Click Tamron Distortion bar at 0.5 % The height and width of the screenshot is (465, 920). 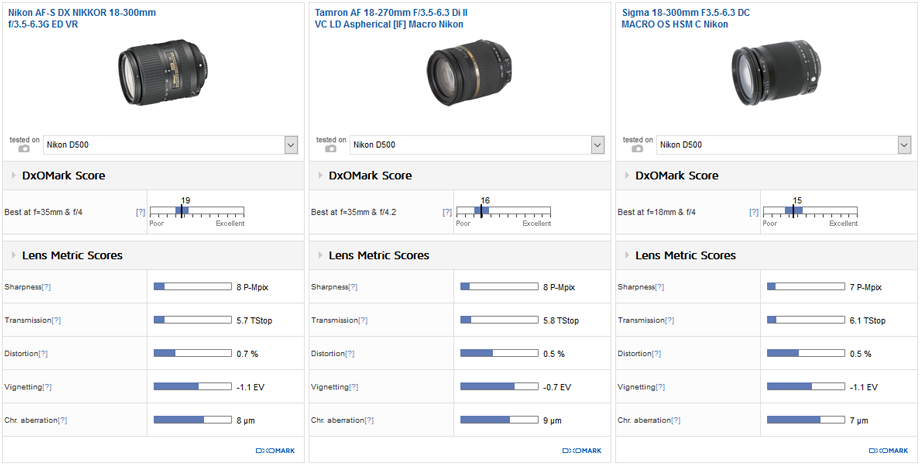point(499,354)
